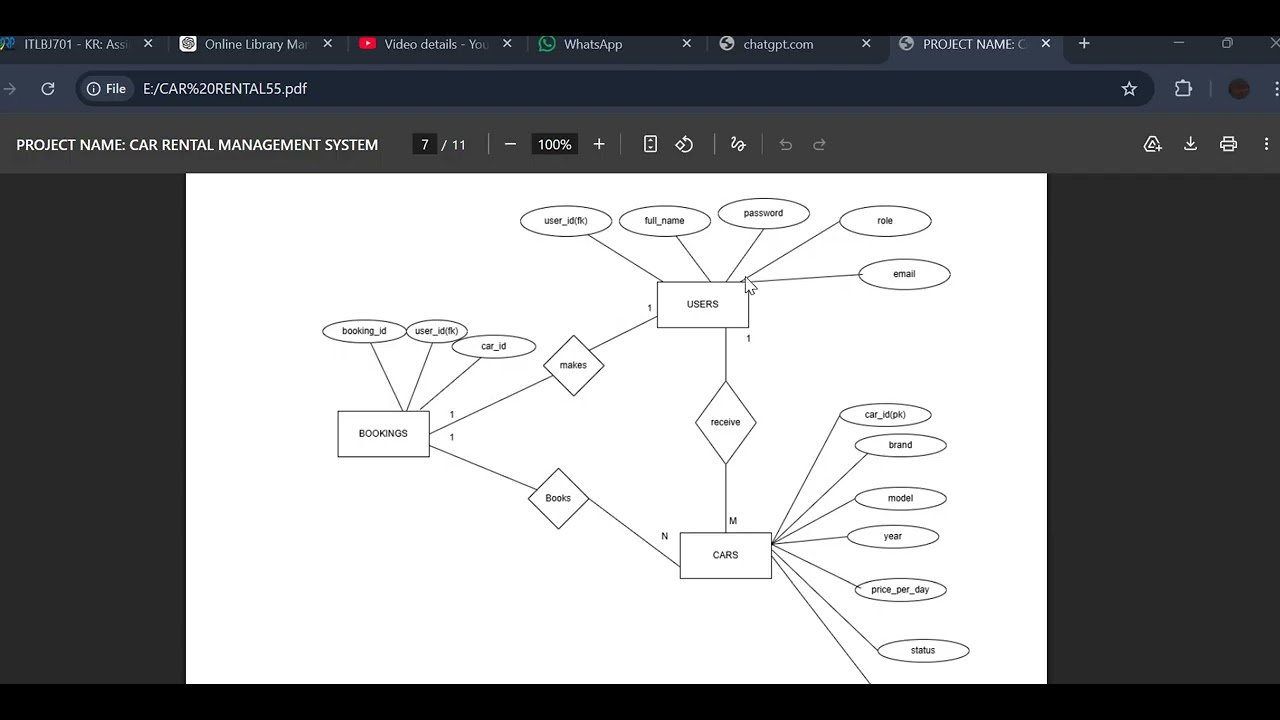Download the PDF file
The width and height of the screenshot is (1280, 720).
(x=1190, y=145)
